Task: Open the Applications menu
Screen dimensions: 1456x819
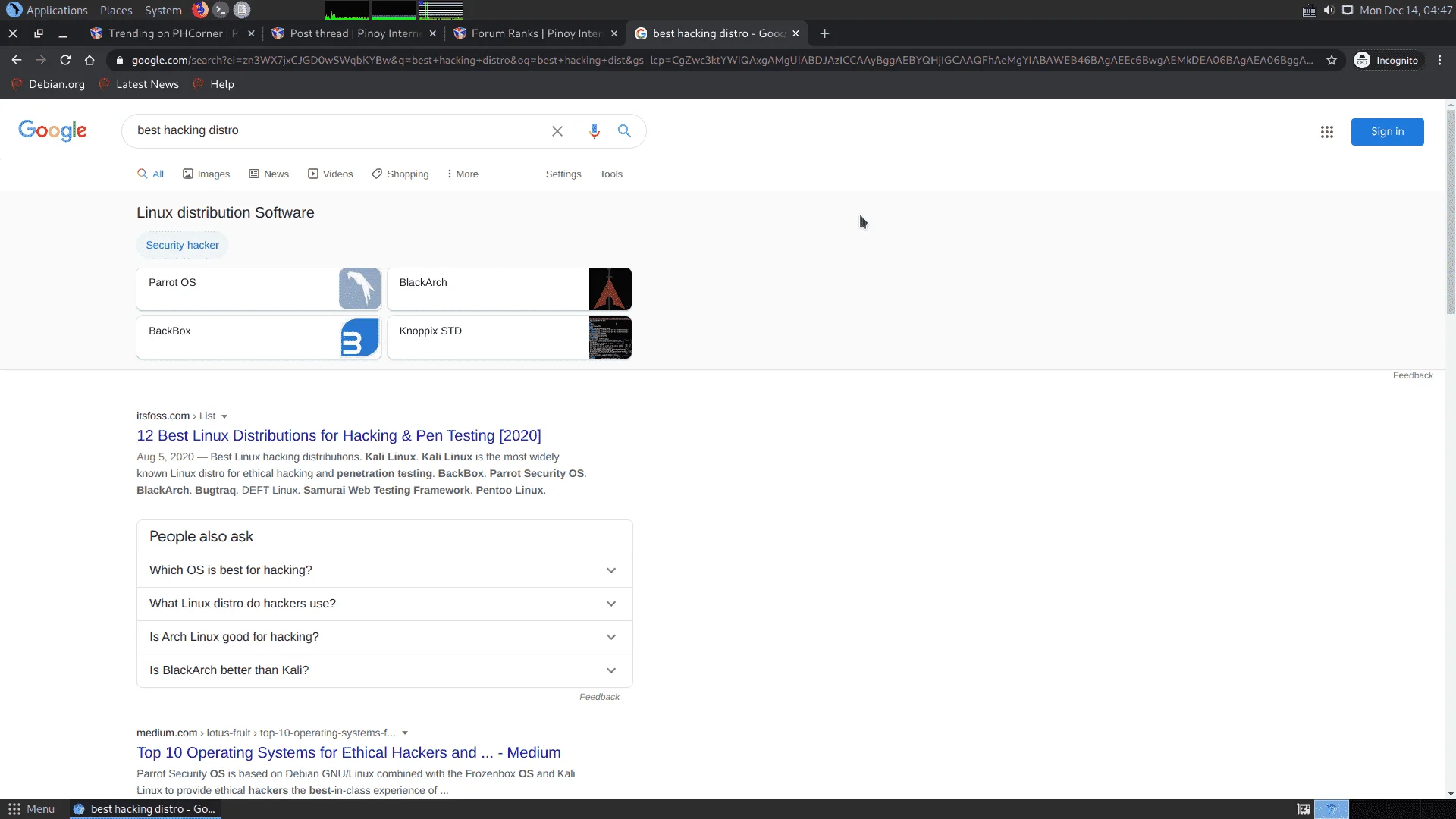Action: 47,10
